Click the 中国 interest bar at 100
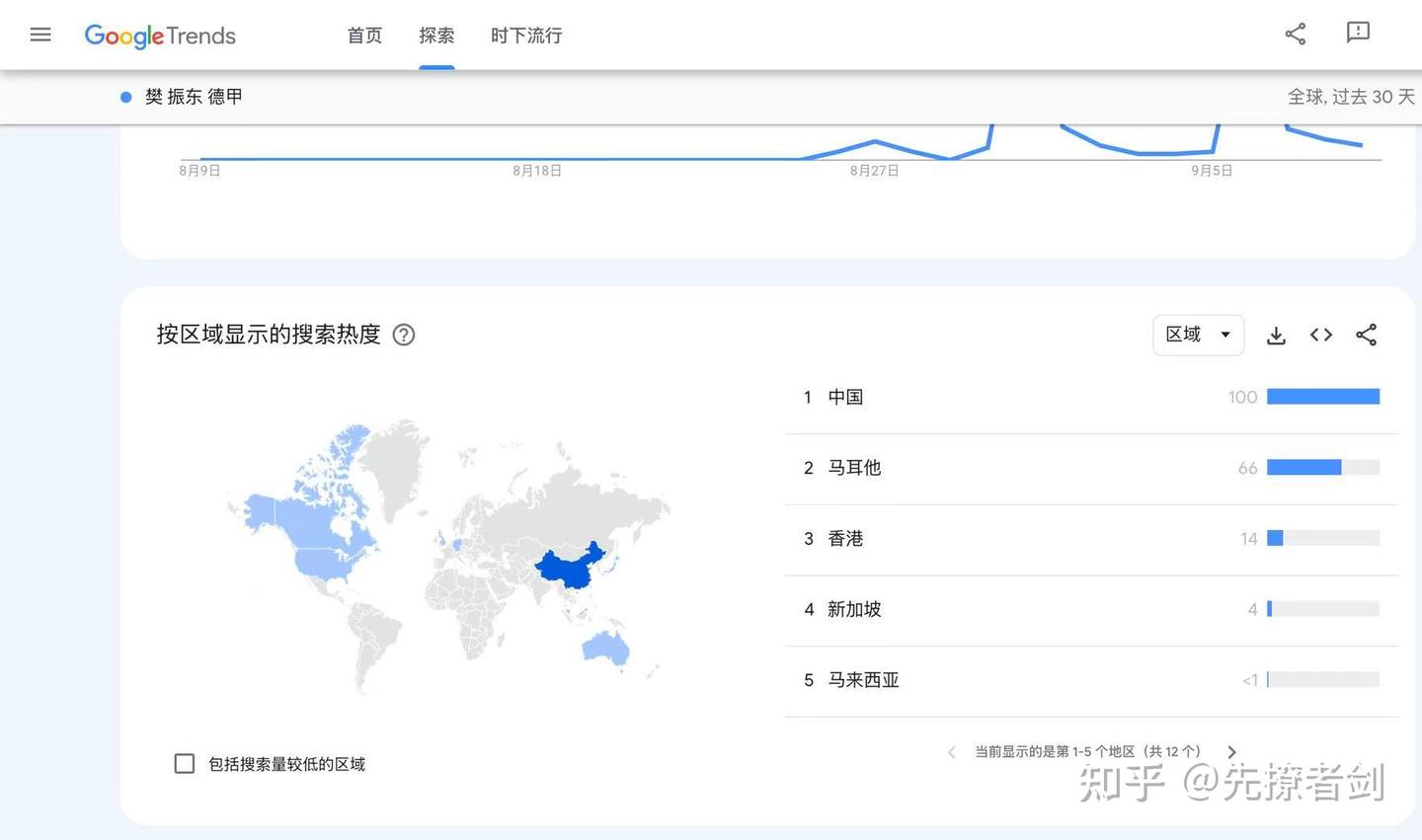 click(1323, 397)
